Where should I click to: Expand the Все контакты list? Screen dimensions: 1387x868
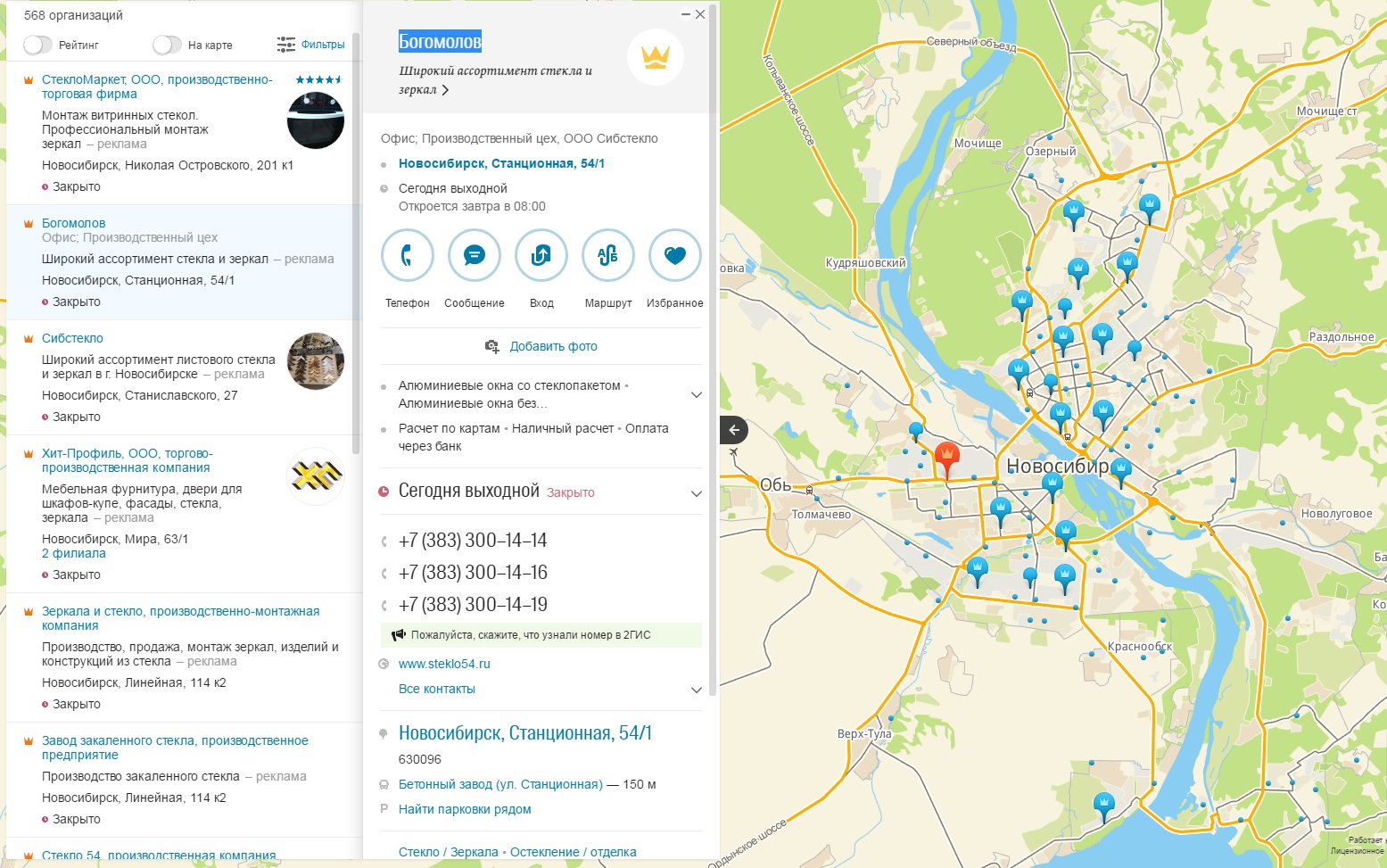point(696,690)
